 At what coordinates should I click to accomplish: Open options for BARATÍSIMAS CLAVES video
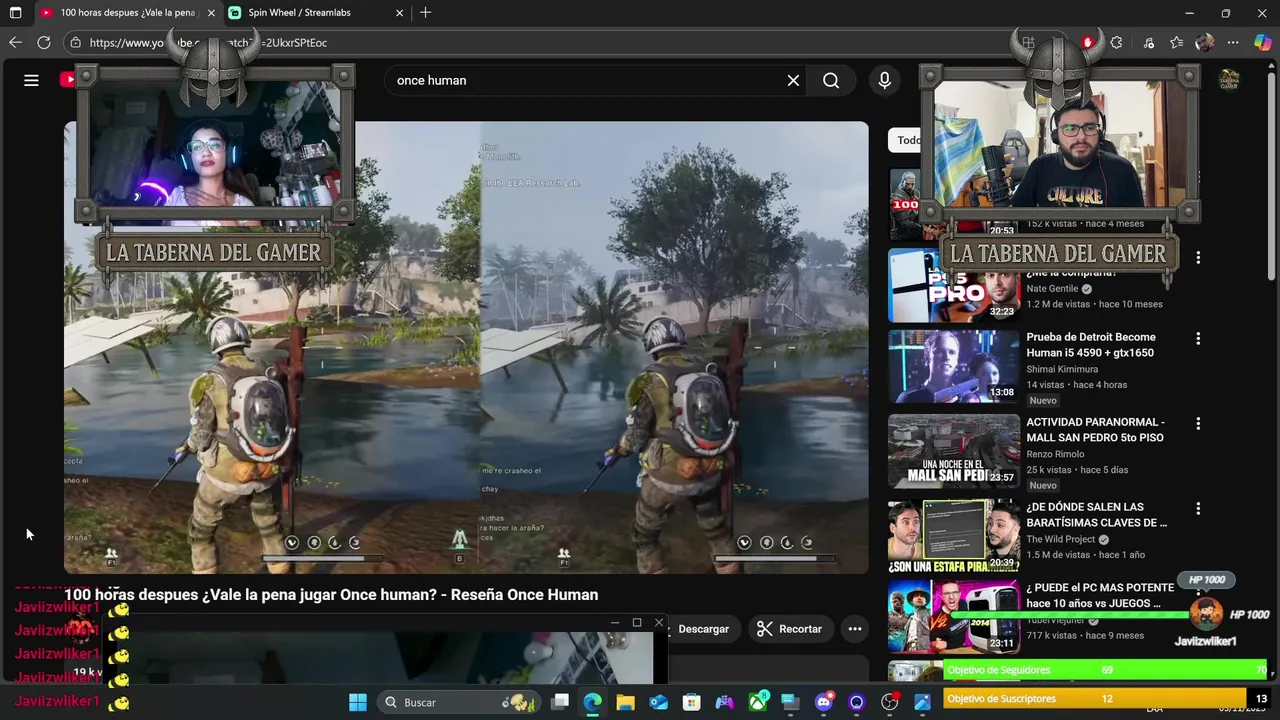point(1198,509)
